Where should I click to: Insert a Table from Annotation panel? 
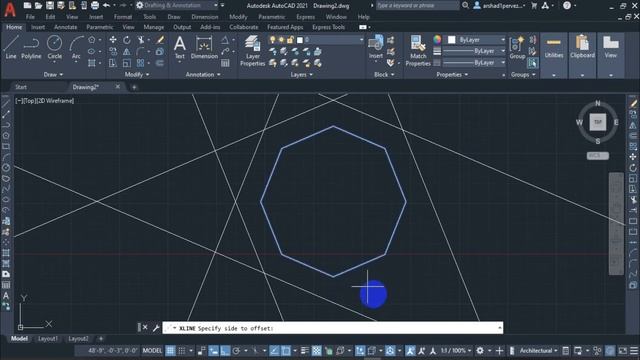point(225,63)
